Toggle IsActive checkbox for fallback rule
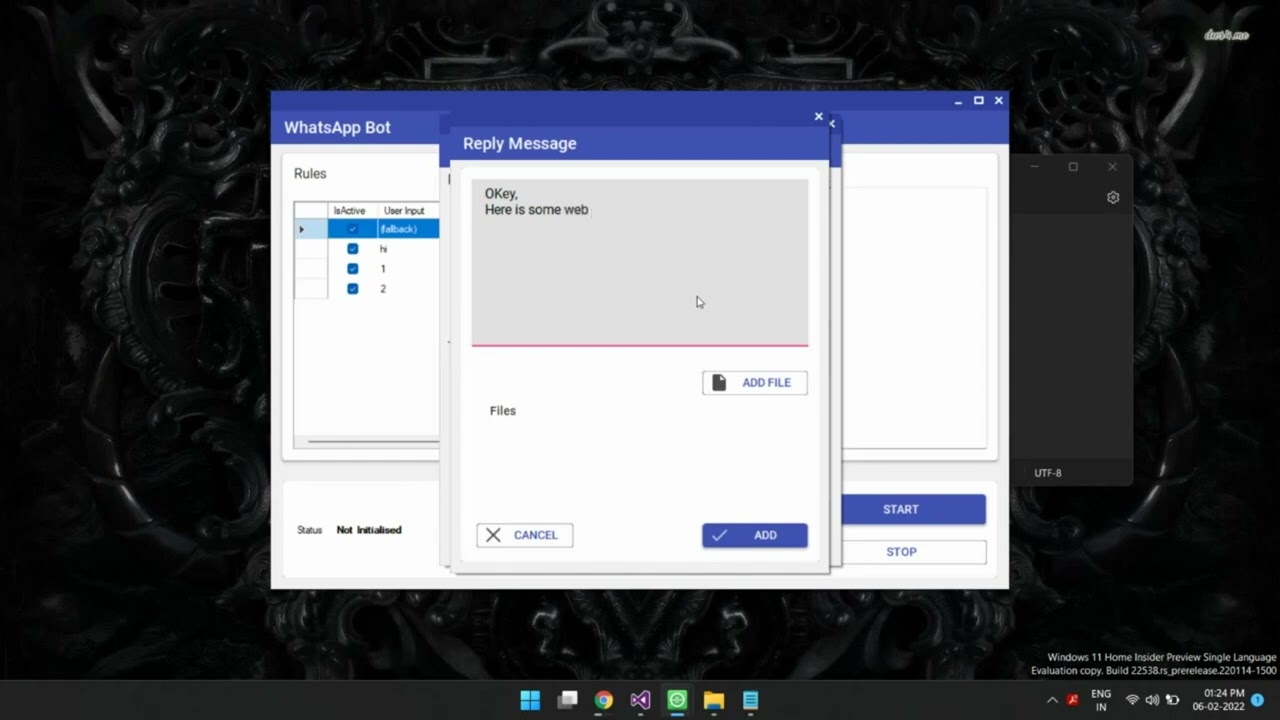 pos(352,229)
